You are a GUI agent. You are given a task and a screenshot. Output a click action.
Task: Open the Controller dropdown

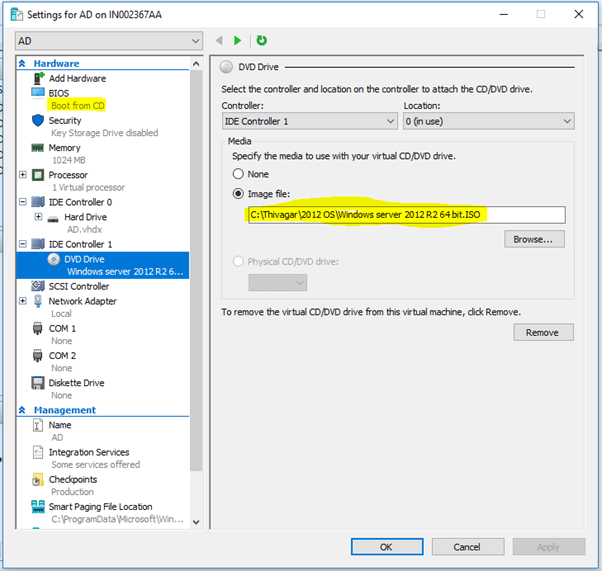click(309, 121)
